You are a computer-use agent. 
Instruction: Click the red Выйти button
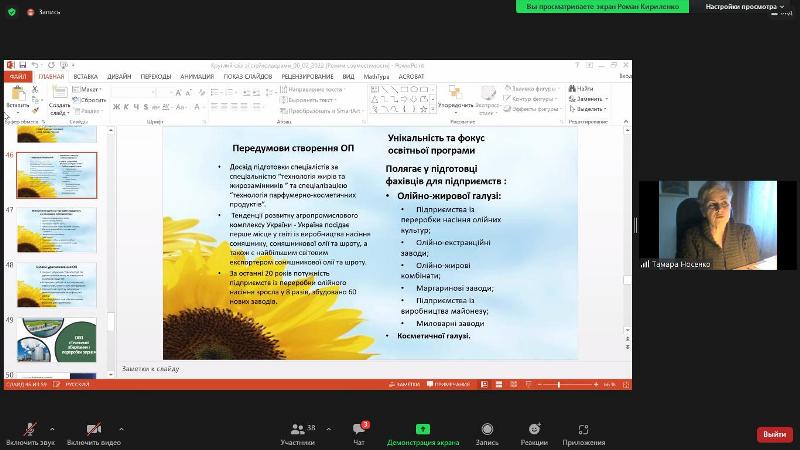[773, 434]
